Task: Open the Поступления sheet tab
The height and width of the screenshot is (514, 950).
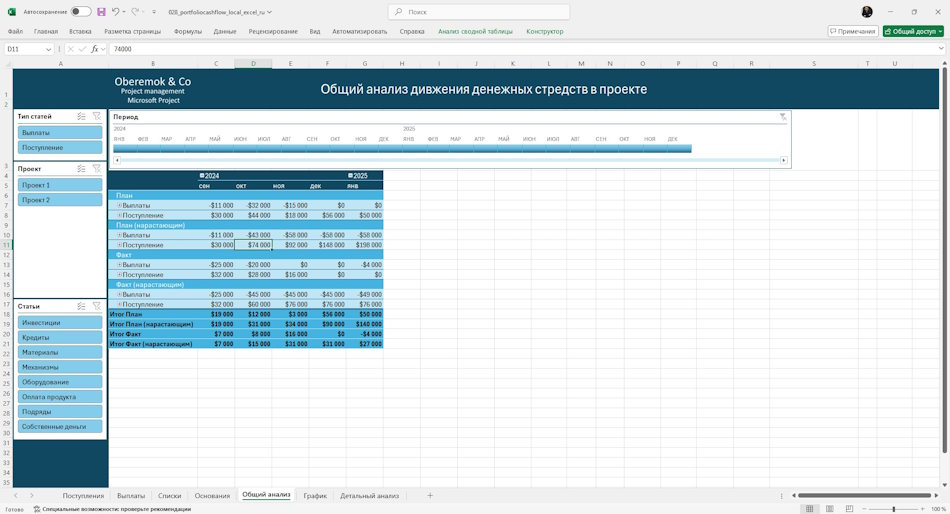Action: click(83, 495)
